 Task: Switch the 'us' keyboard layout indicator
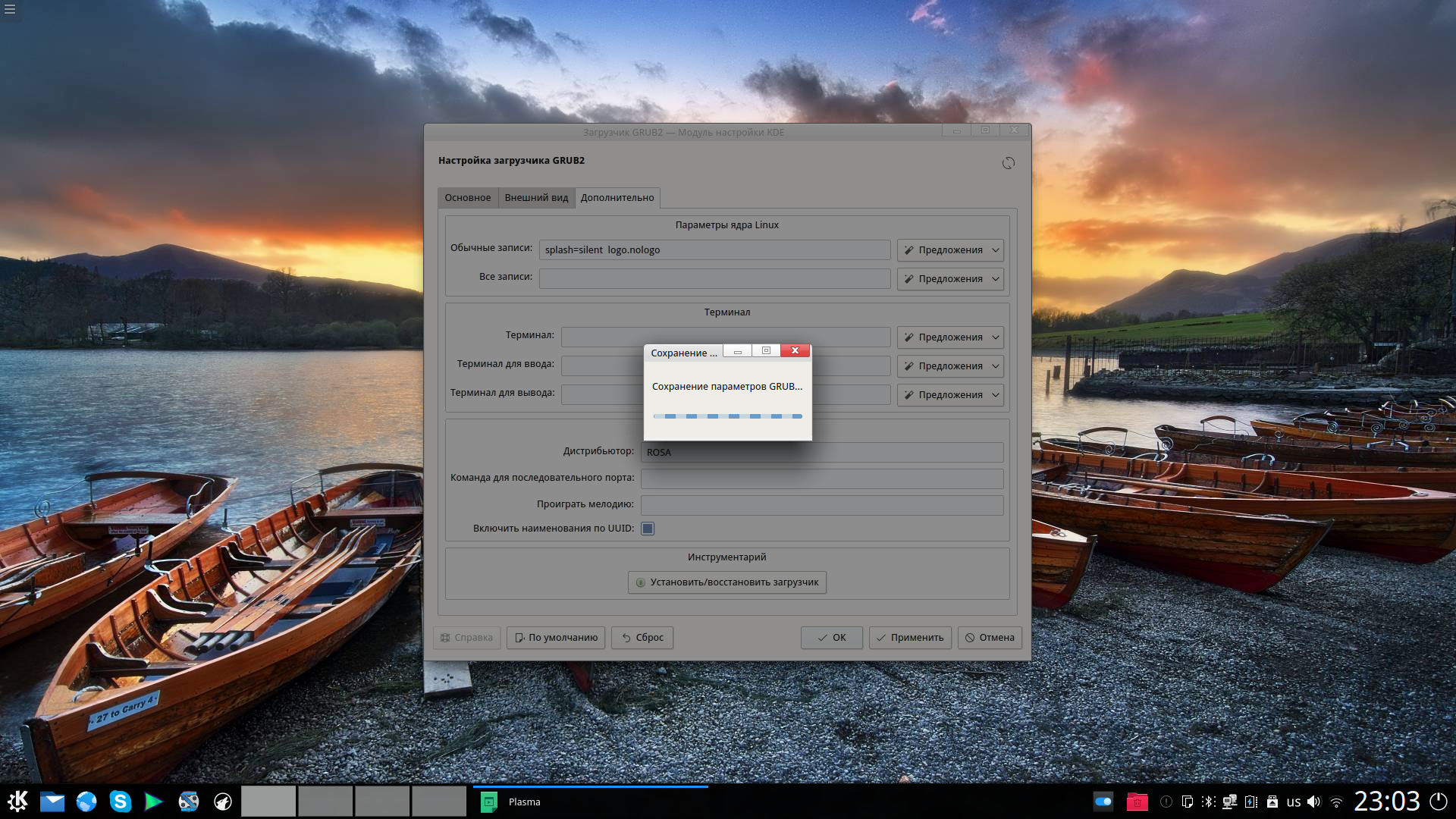(x=1293, y=802)
